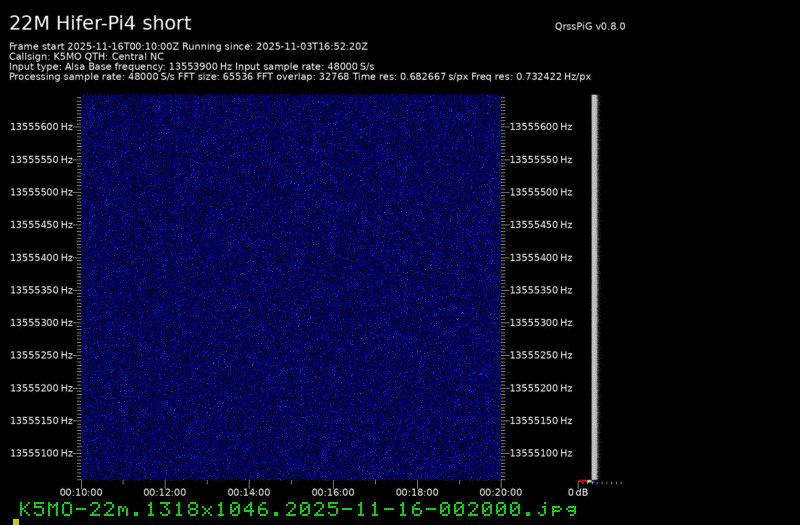This screenshot has height=525, width=800.
Task: Select the right-axis 13555100 Hz label
Action: click(x=541, y=453)
